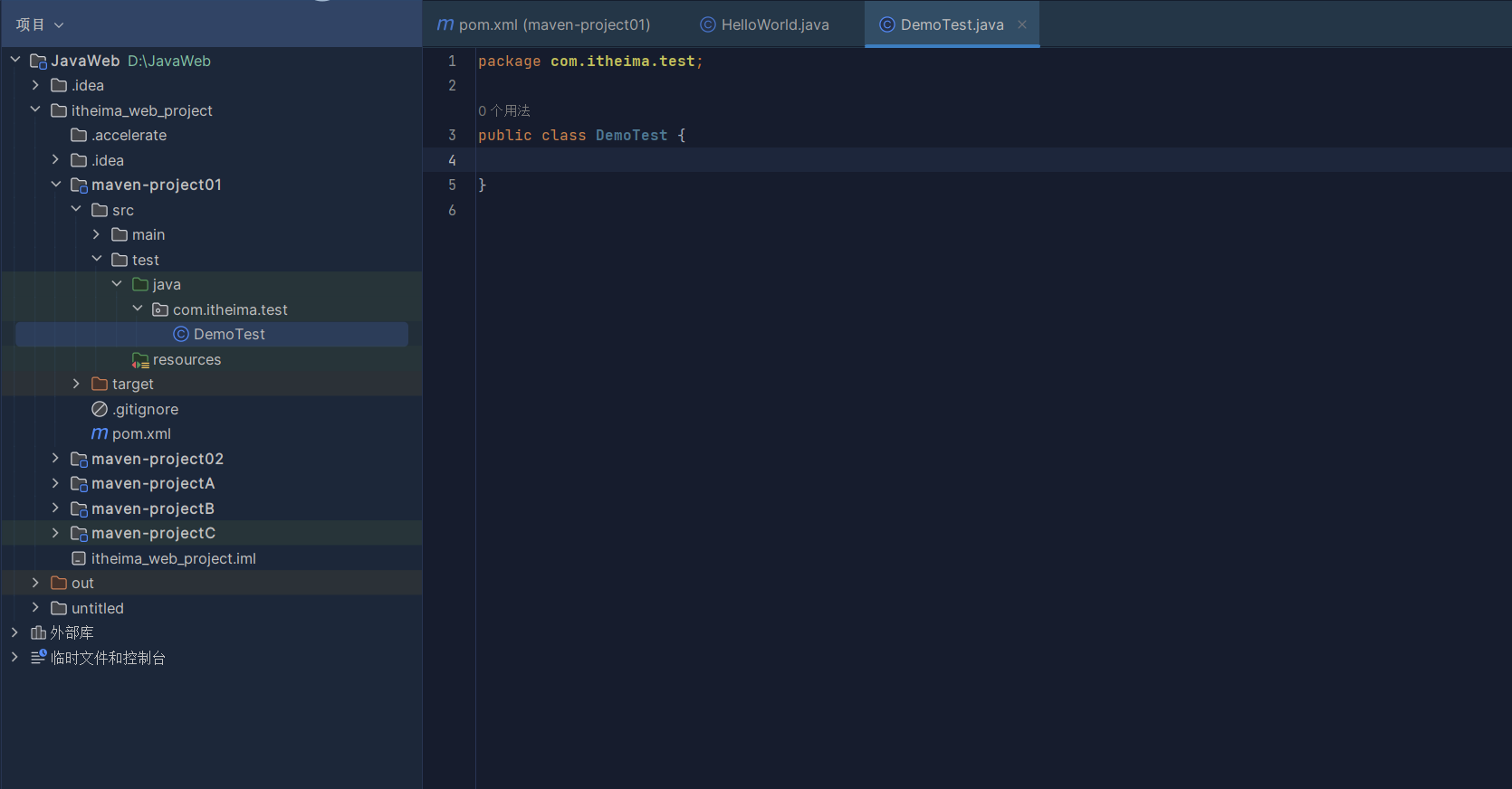Collapse the itheima_web_project folder
Screen dimensions: 1512x789
(x=35, y=109)
